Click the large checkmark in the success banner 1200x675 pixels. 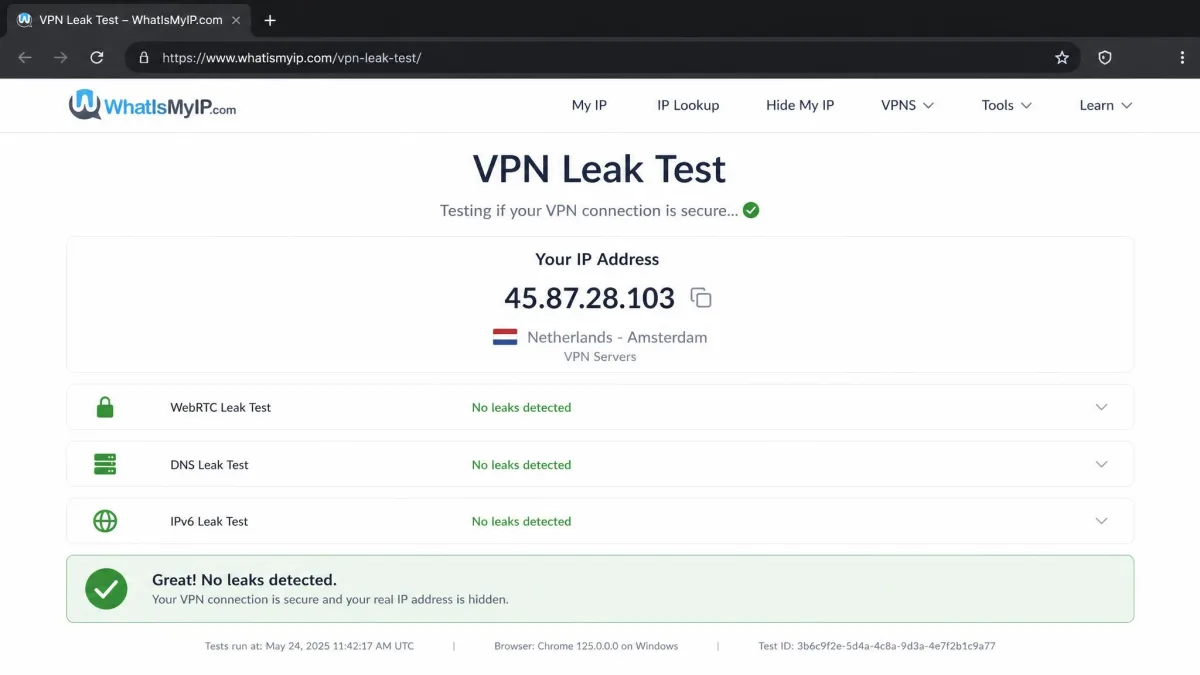(x=106, y=589)
